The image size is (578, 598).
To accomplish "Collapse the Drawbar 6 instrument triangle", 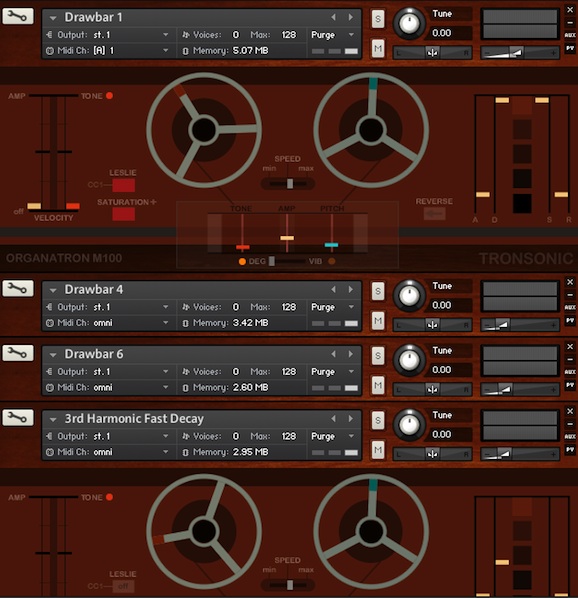I will click(53, 355).
